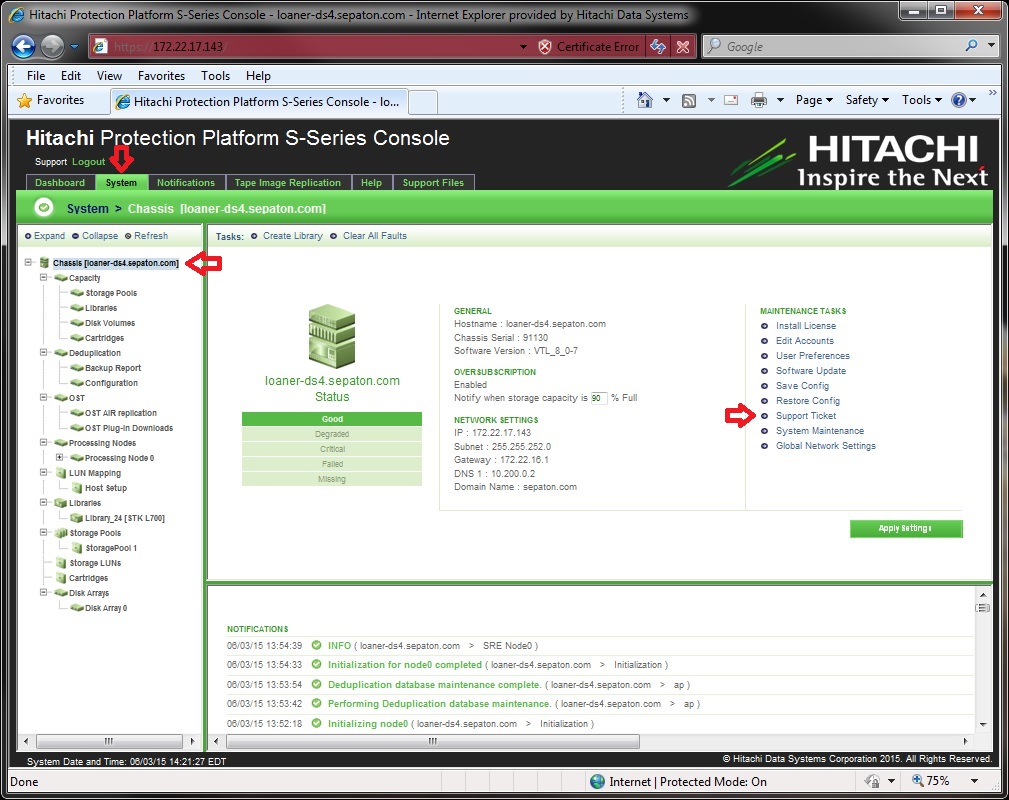Click the Create Library task link
This screenshot has height=800, width=1009.
point(293,236)
